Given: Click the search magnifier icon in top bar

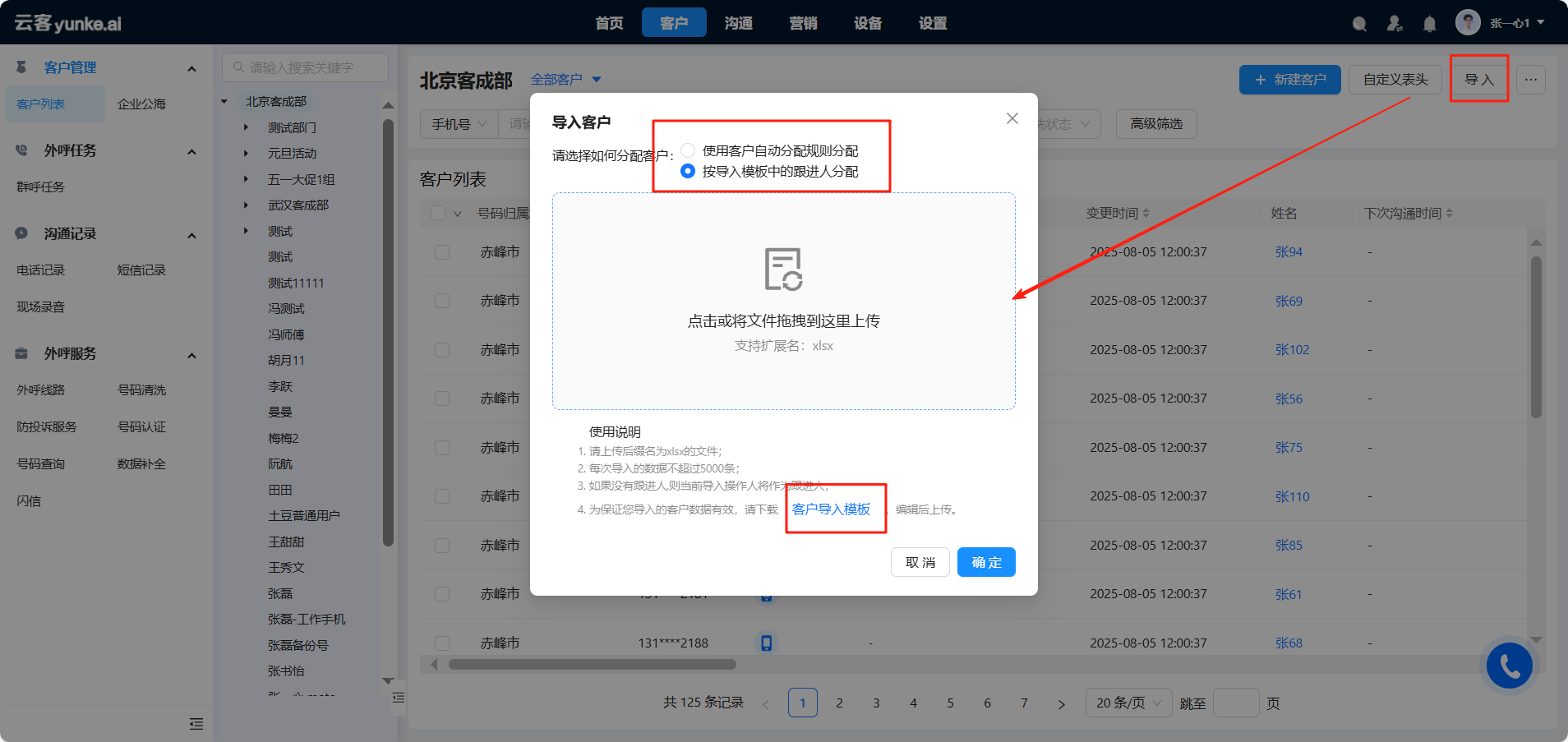Looking at the screenshot, I should point(1359,24).
